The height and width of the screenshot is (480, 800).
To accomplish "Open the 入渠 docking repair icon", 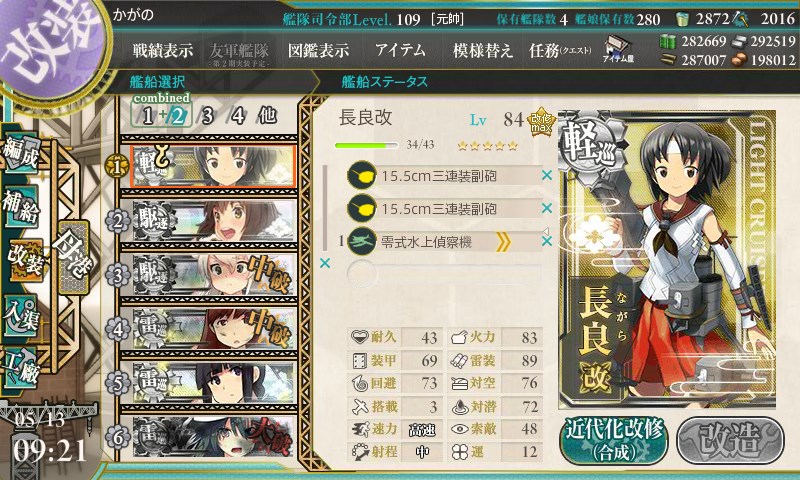I will (21, 315).
